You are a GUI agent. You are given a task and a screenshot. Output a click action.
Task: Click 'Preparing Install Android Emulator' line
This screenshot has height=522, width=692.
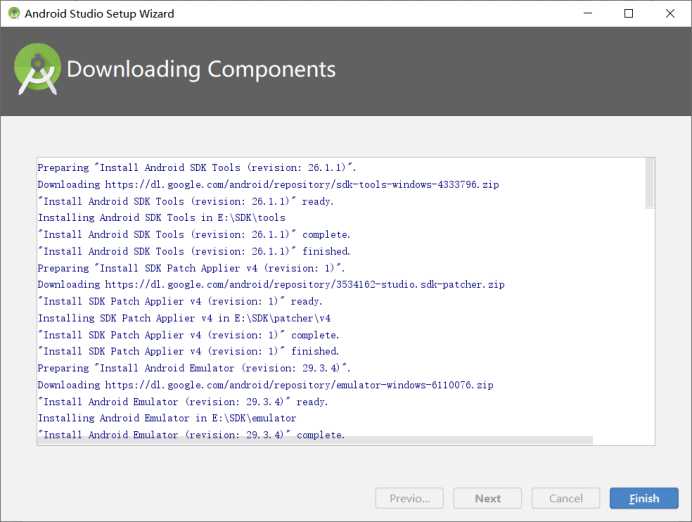[x=194, y=368]
